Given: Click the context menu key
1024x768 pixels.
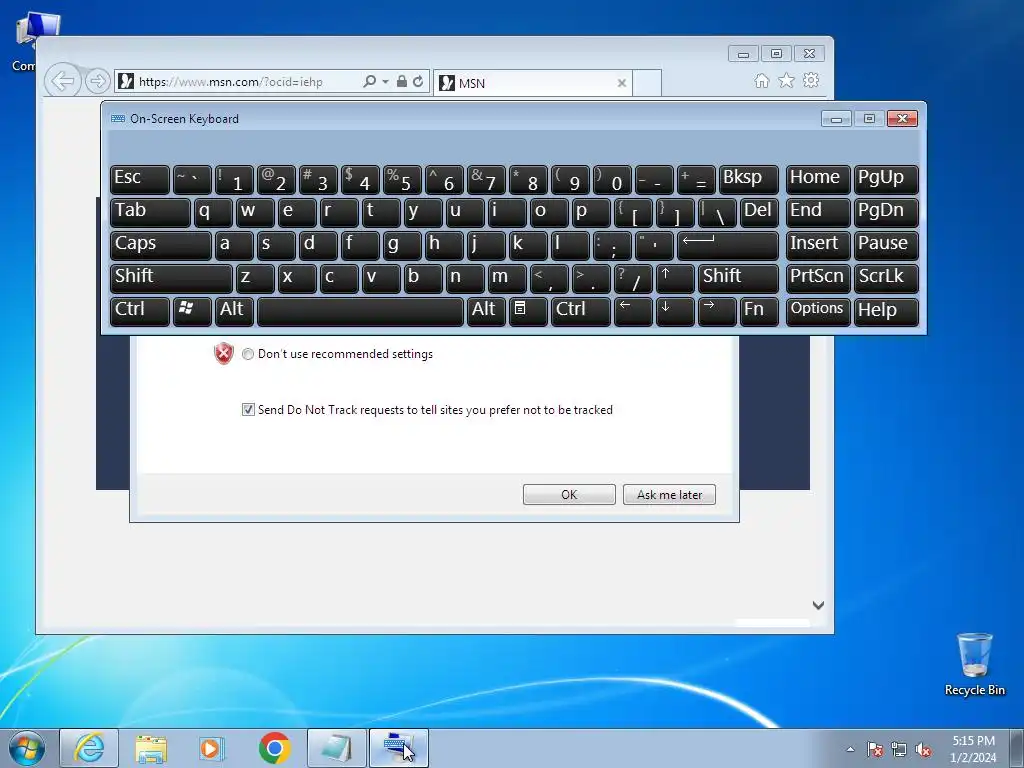Looking at the screenshot, I should (x=528, y=311).
